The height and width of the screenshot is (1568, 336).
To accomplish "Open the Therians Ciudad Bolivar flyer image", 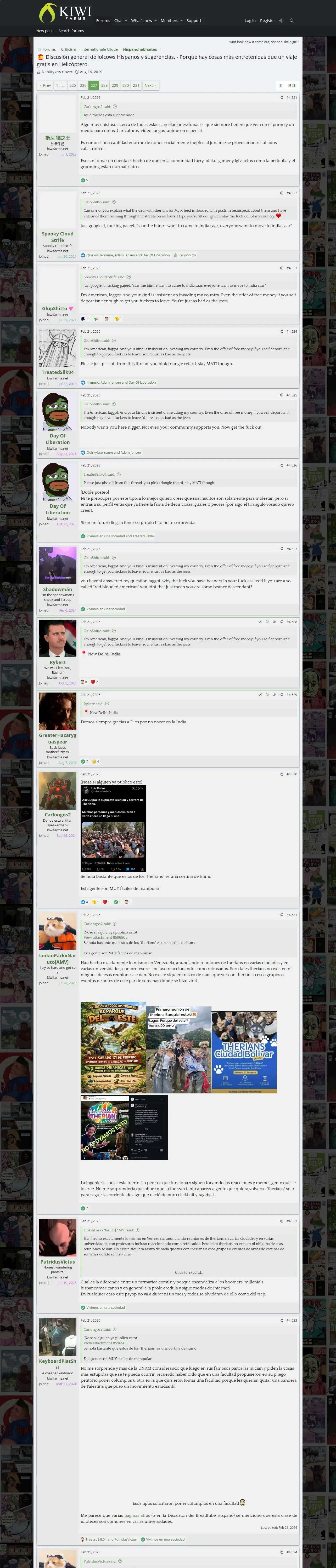I will pyautogui.click(x=244, y=1052).
